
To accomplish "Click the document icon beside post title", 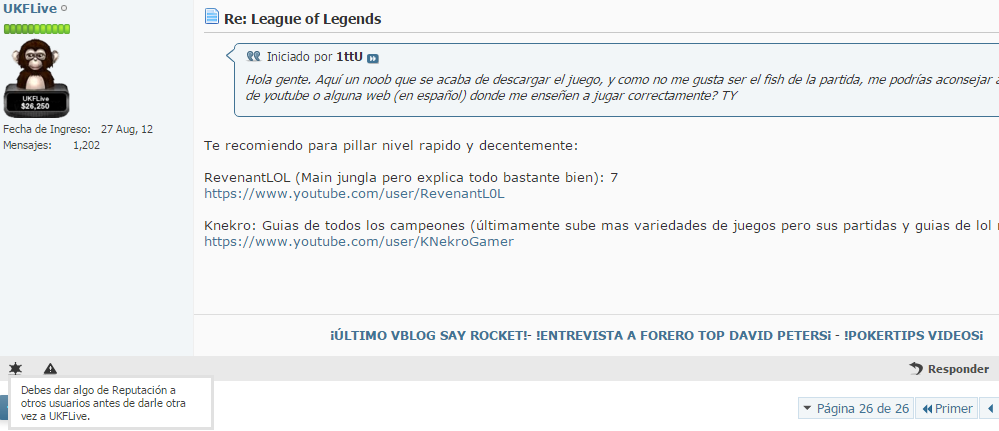I will click(212, 17).
